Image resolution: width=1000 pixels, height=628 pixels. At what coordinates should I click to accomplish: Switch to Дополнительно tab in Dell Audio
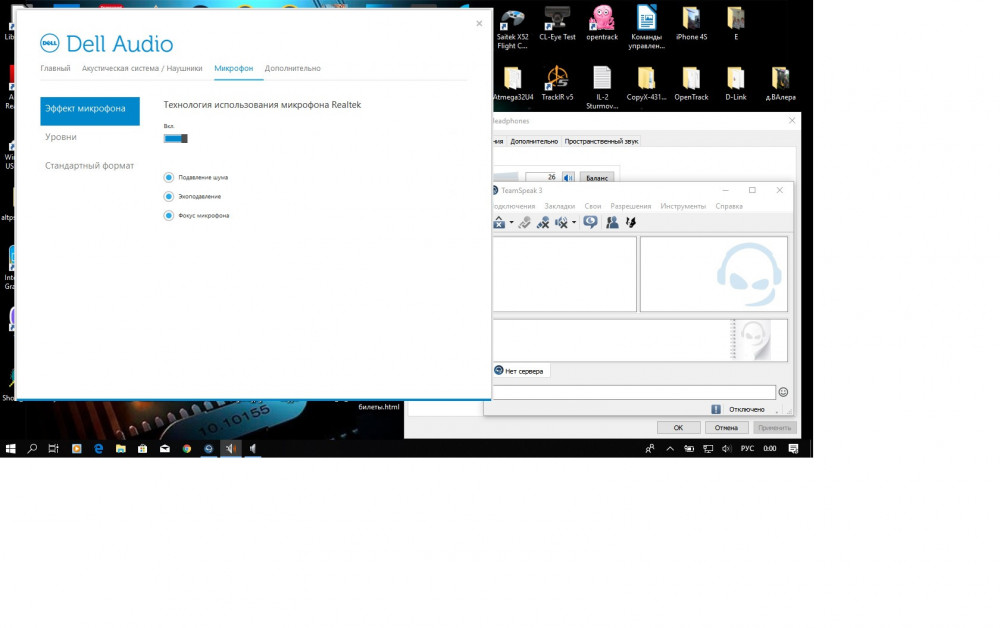pos(293,68)
